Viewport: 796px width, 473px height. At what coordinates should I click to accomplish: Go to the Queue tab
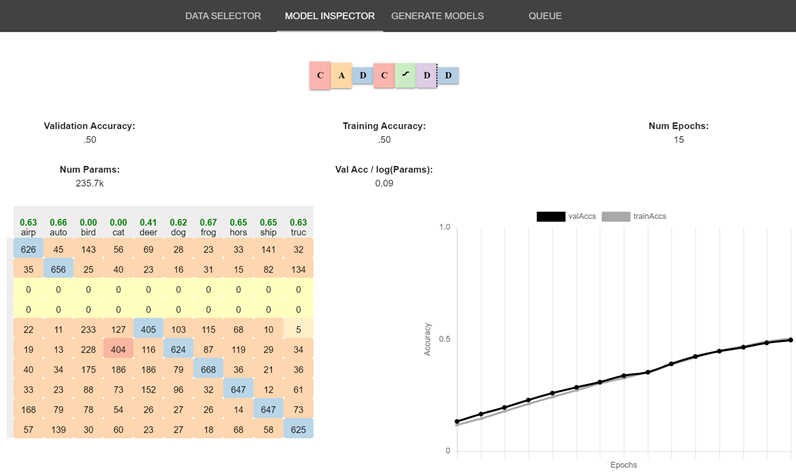(545, 16)
